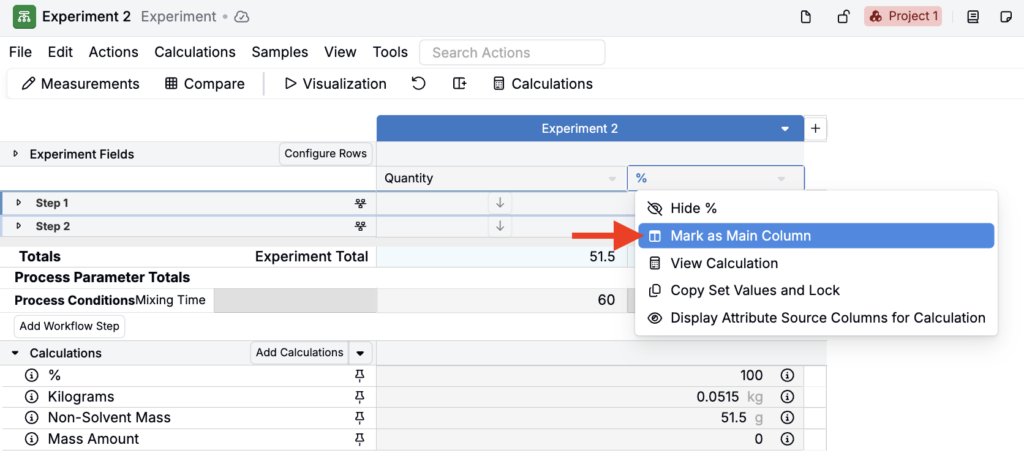
Task: Click the pin icon for % calculation
Action: 359,376
